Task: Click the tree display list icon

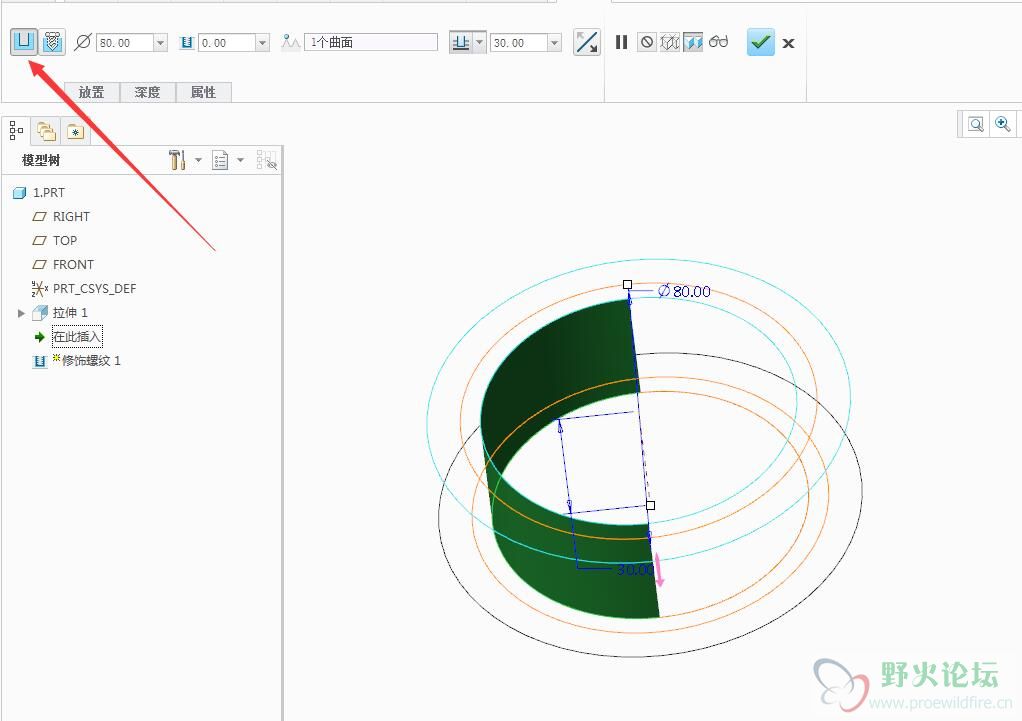Action: [x=220, y=160]
